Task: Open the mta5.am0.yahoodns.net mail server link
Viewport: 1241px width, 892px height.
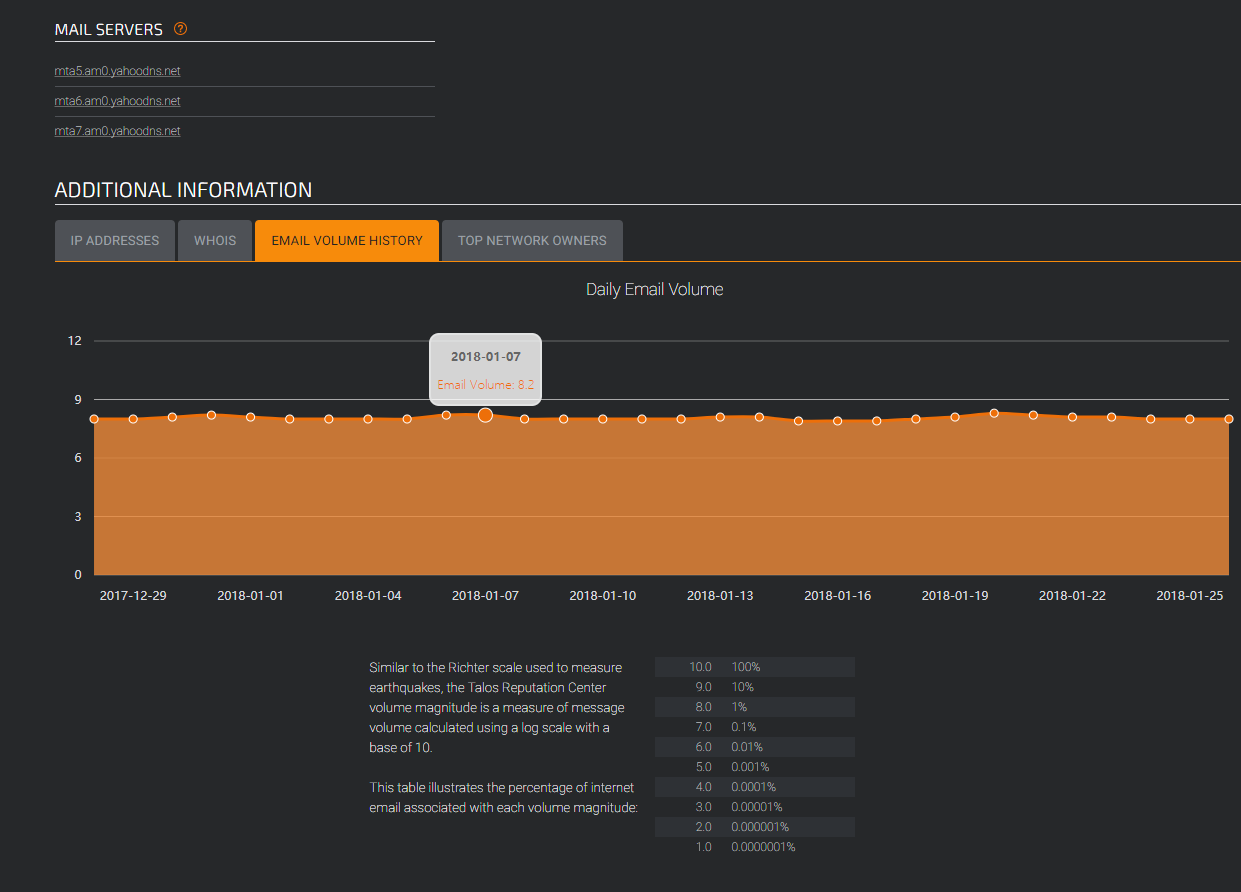Action: [117, 71]
